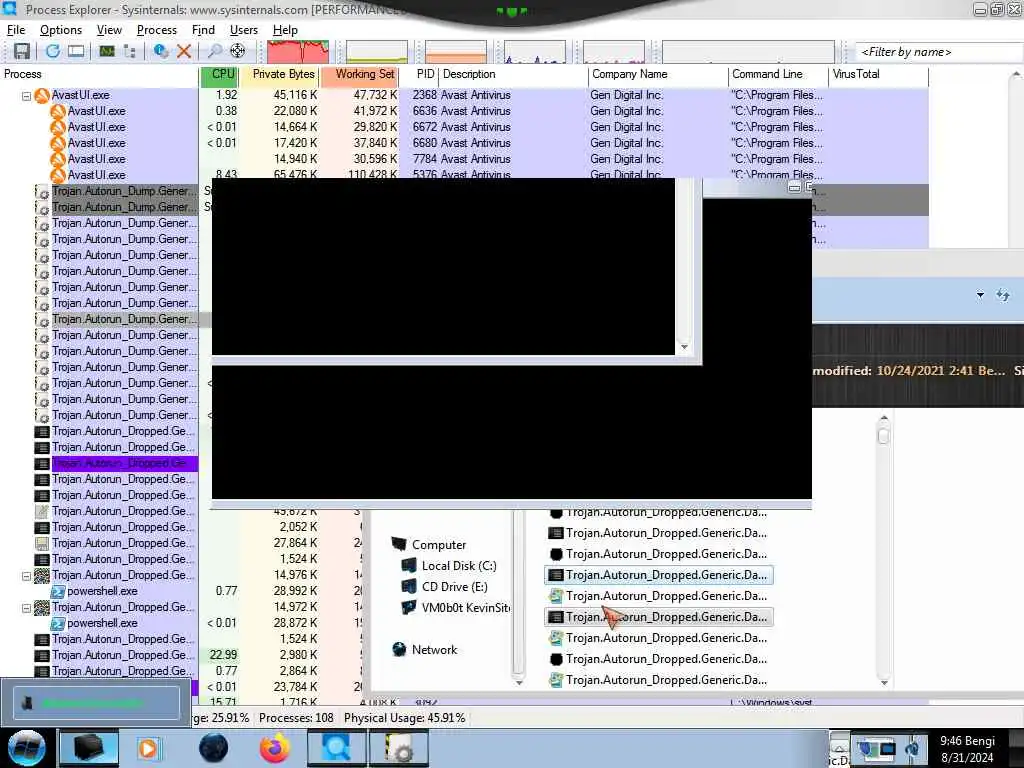
Task: Click the 22.99 CPU value cell
Action: click(223, 654)
